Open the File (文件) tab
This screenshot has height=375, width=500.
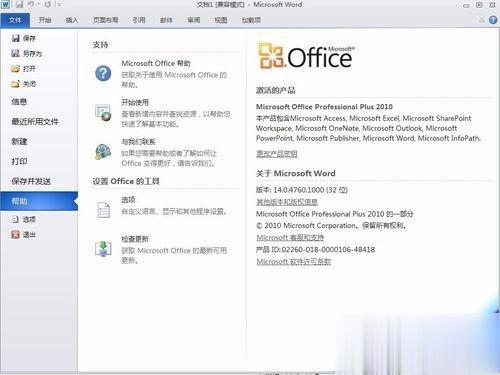point(15,20)
